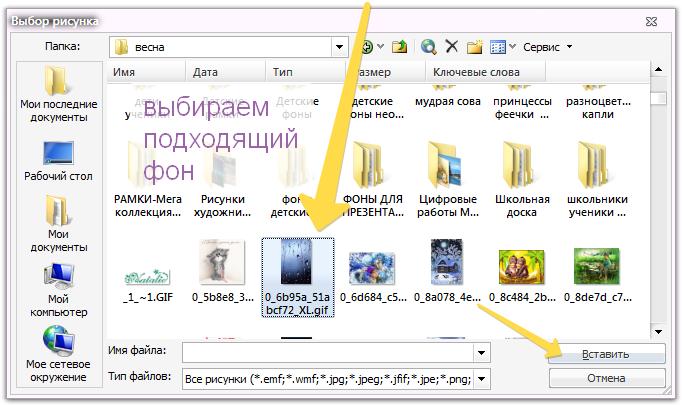The image size is (682, 405).
Task: Click the Delete X toolbar icon
Action: click(452, 46)
